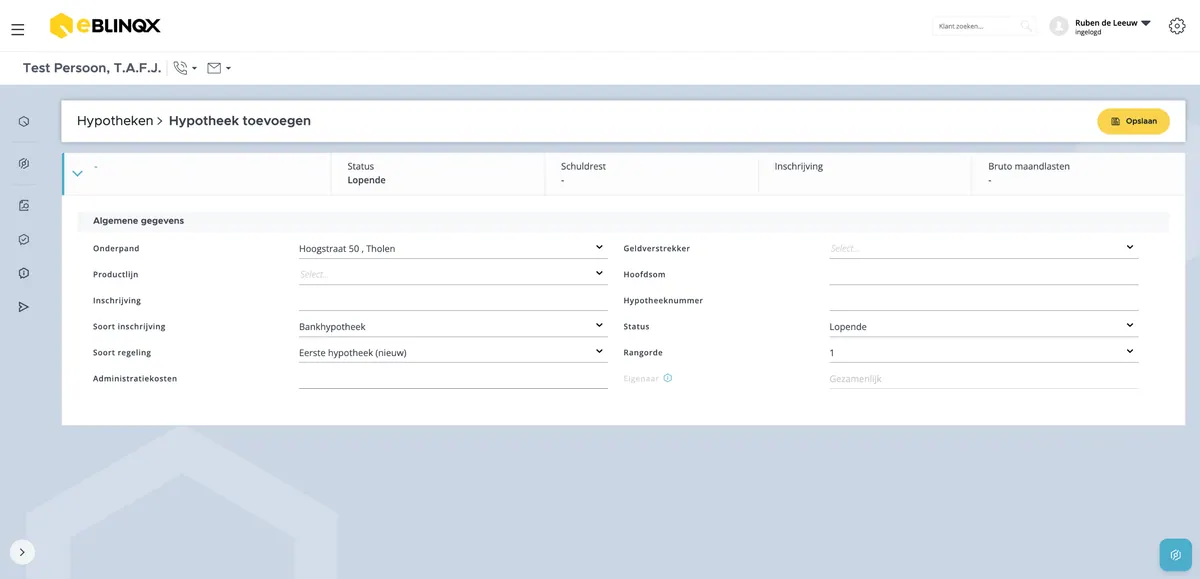The image size is (1200, 579).
Task: Save the mortgage with Opslaan
Action: point(1133,121)
